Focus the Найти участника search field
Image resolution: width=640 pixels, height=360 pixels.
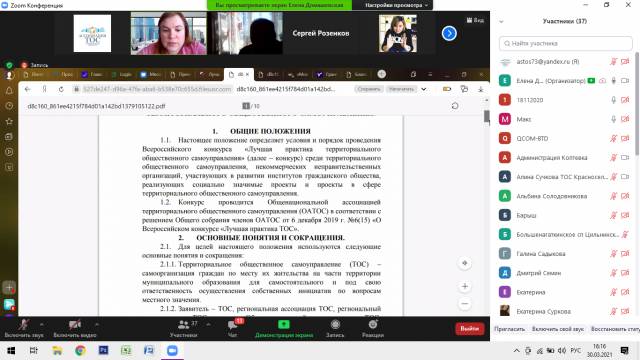tap(566, 43)
